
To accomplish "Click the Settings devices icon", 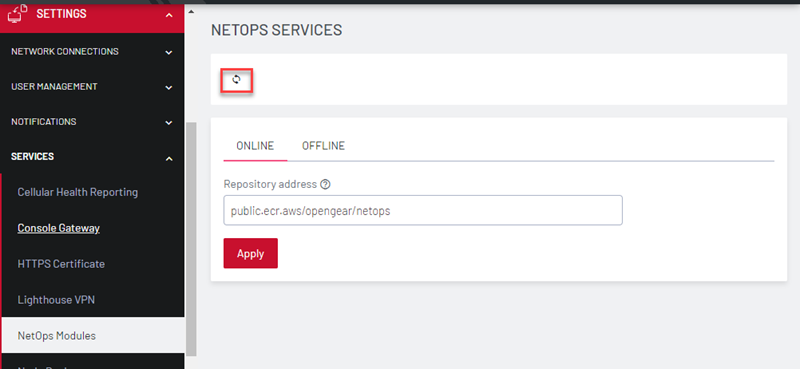I will pos(18,14).
